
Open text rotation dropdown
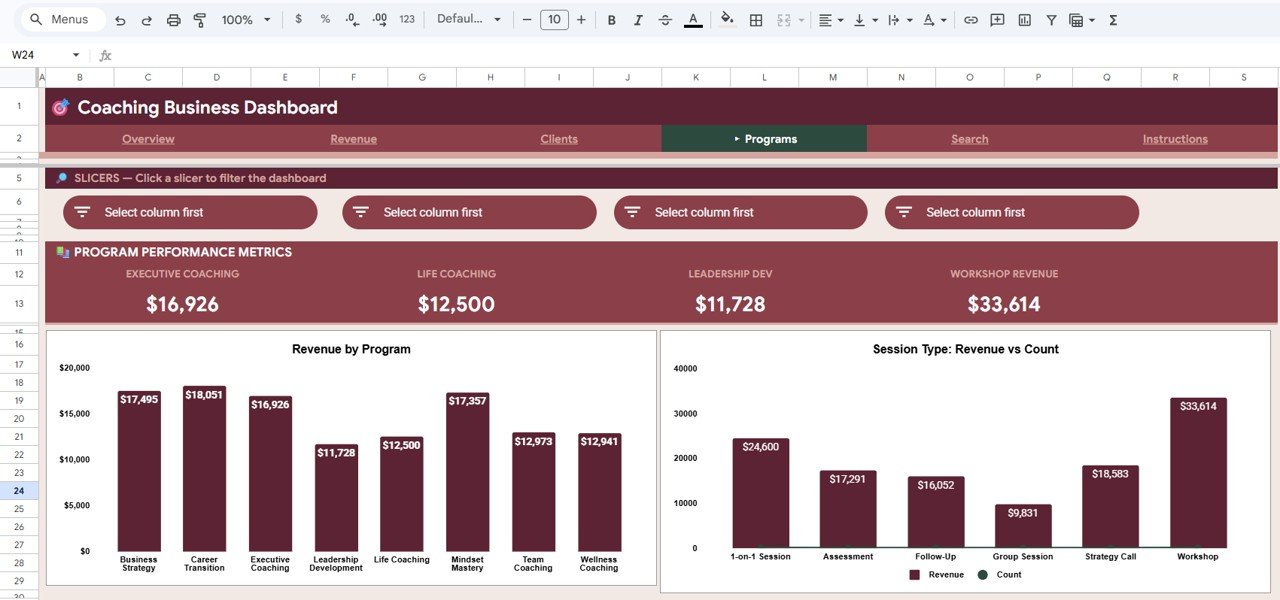(x=935, y=20)
